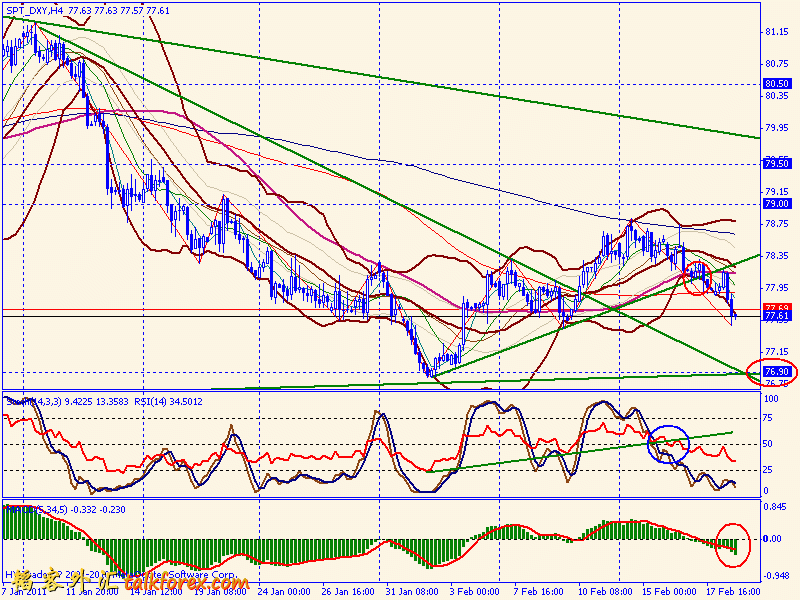Click the 79.95 price axis label
The width and height of the screenshot is (800, 600).
click(777, 128)
